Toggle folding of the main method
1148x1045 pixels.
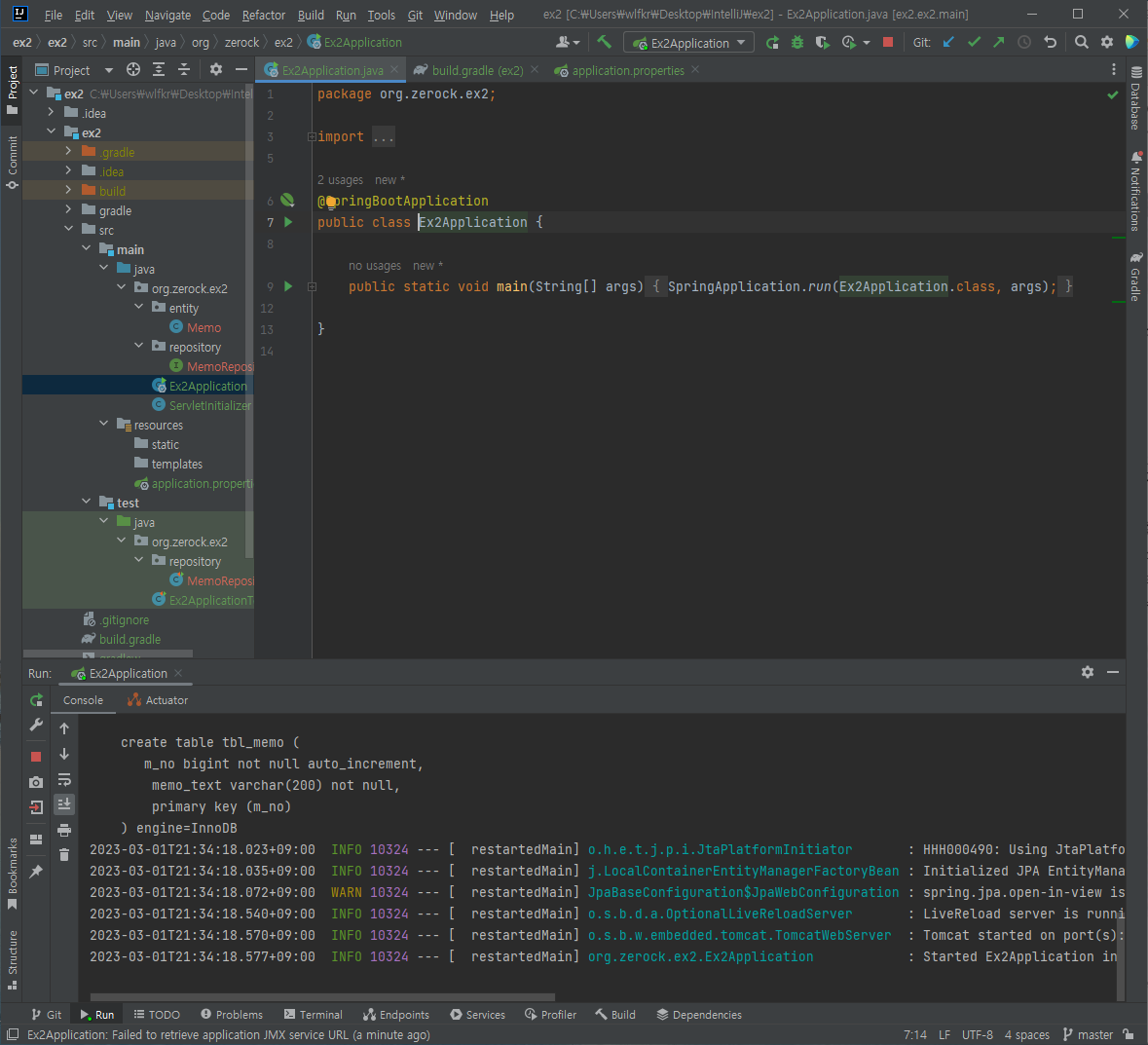pos(312,287)
